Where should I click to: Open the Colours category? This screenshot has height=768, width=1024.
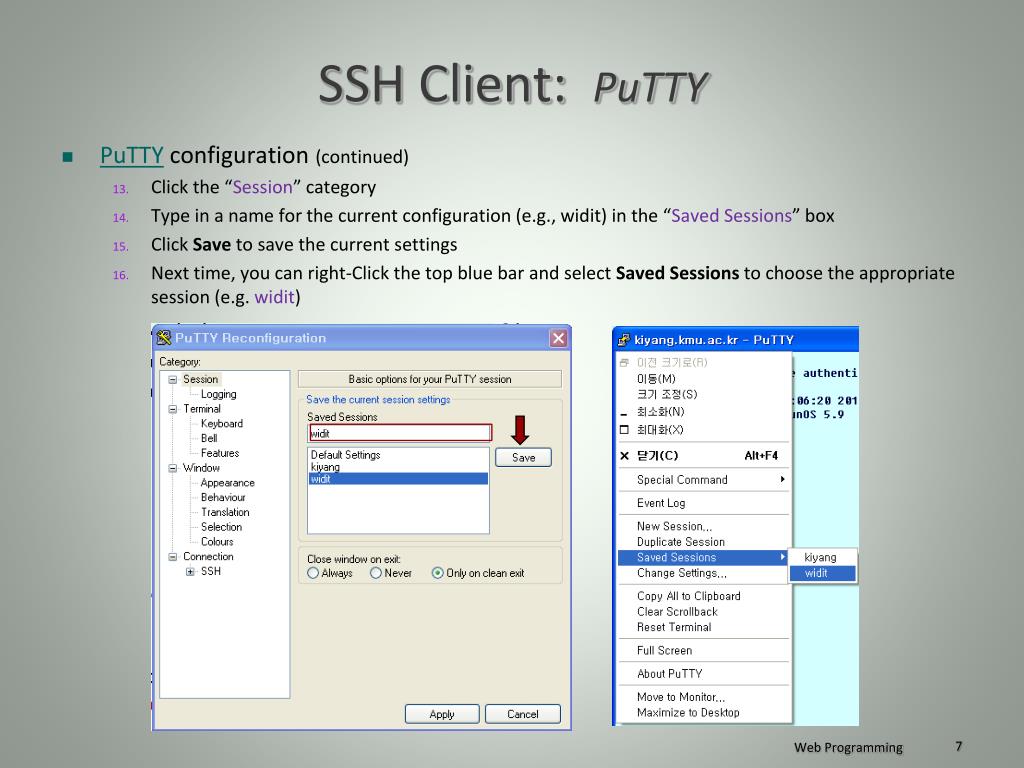pos(217,542)
